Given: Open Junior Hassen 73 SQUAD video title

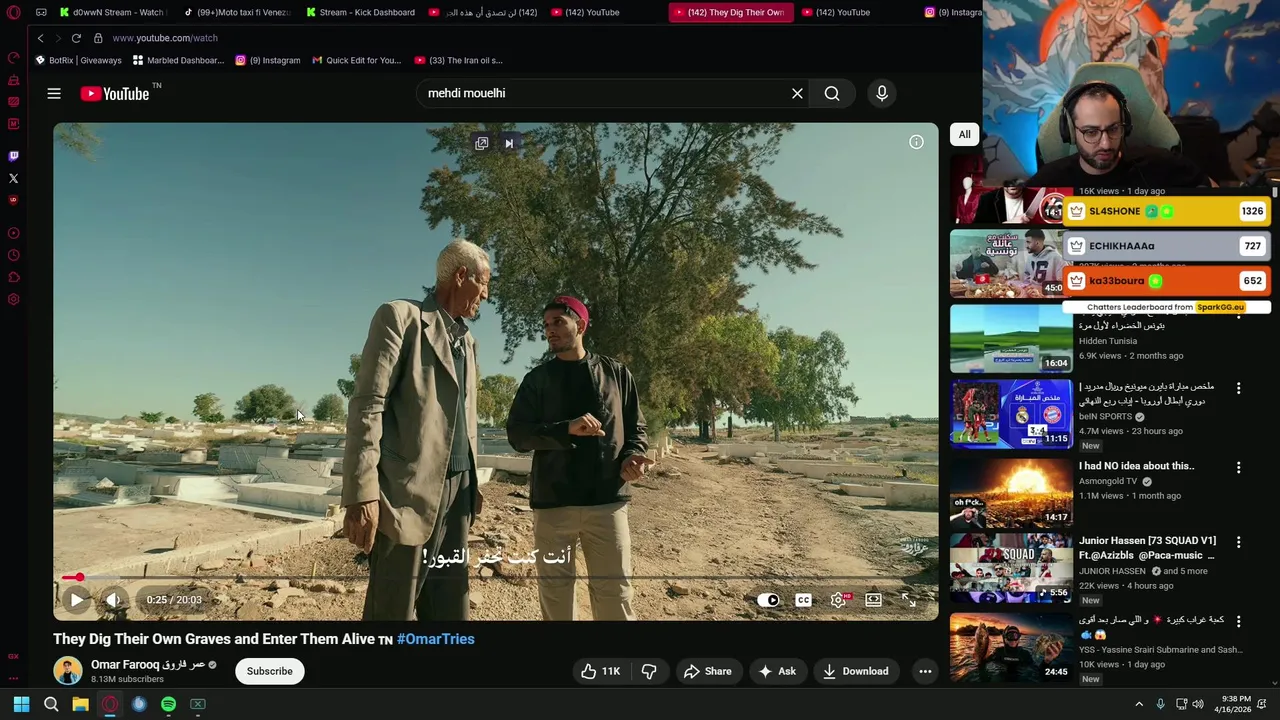Looking at the screenshot, I should pos(1147,548).
